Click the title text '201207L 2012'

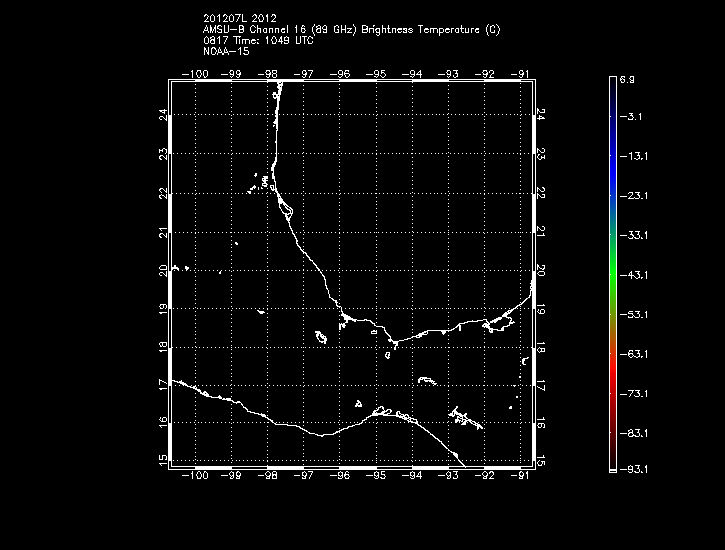[x=235, y=18]
